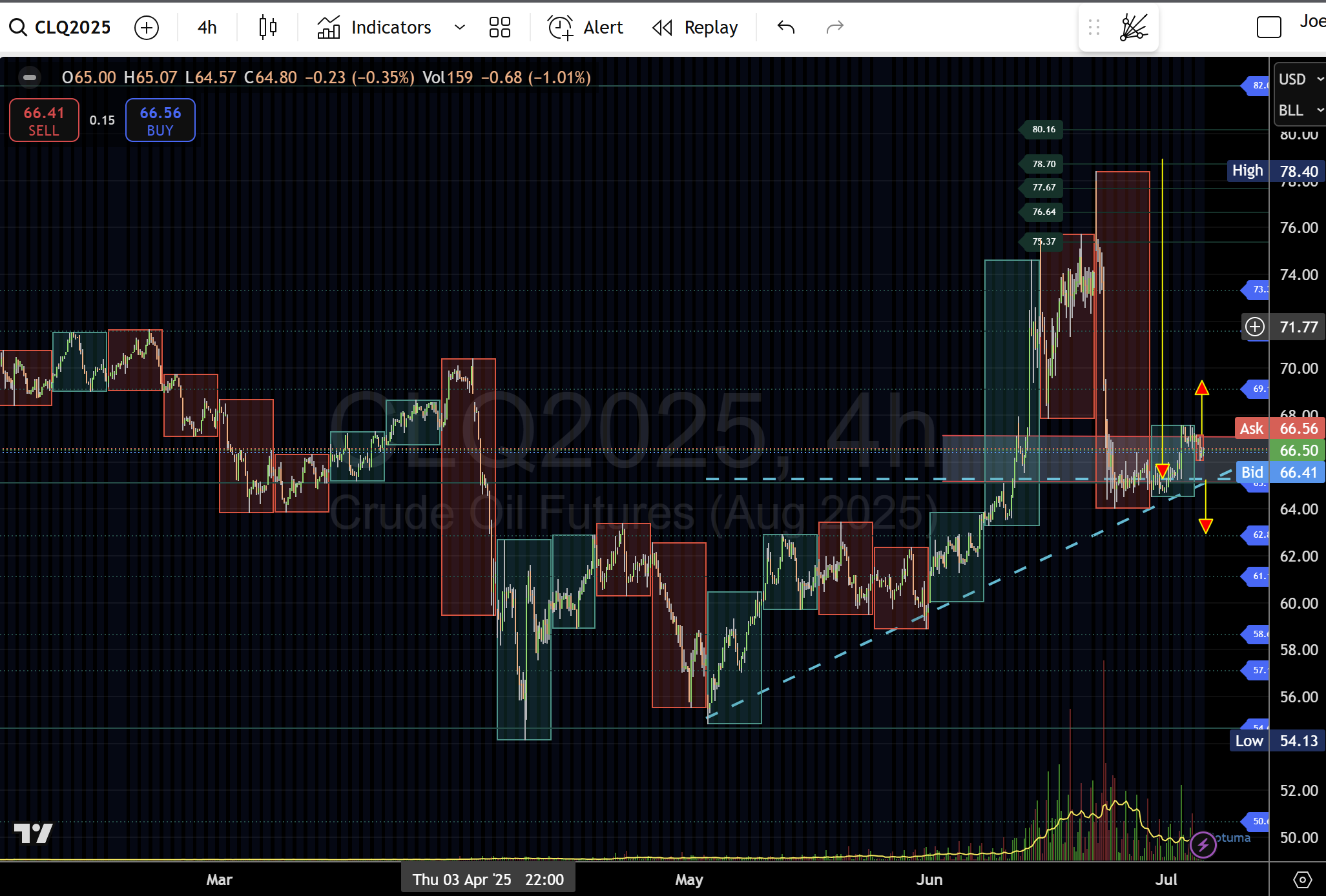Open symbol search for CLQ2025

tap(60, 27)
